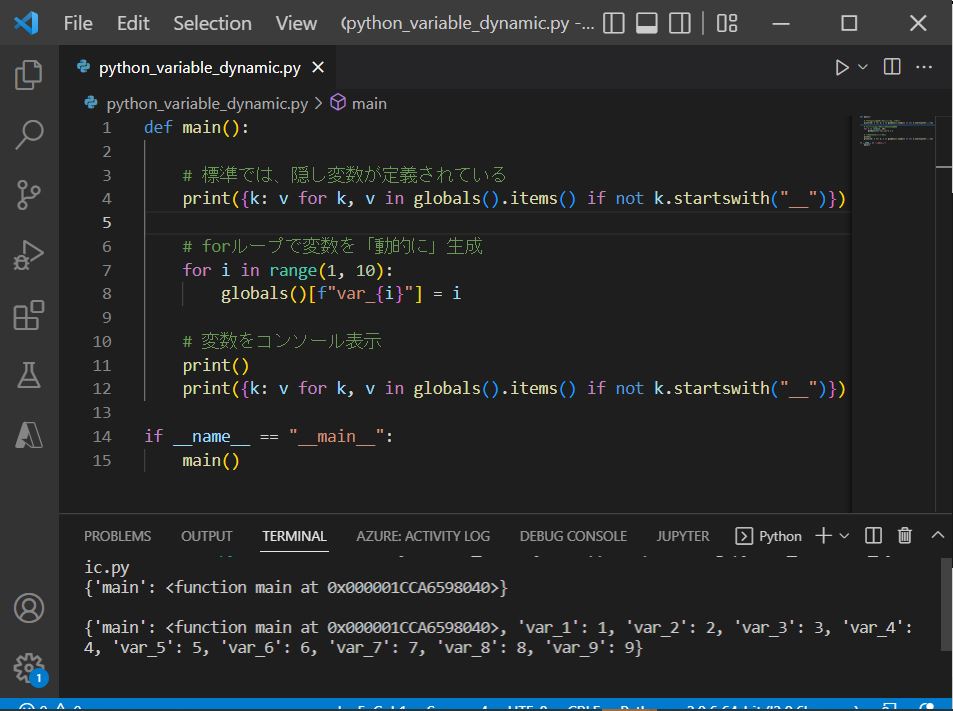Open the Testing flask icon view
The height and width of the screenshot is (711, 953).
point(29,375)
